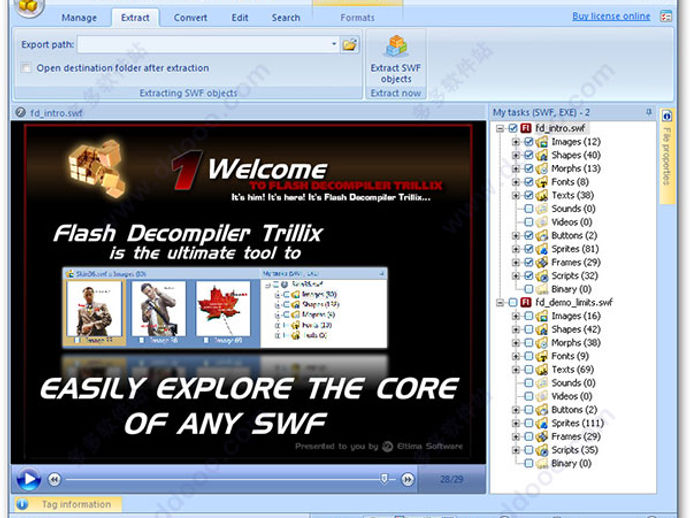
Task: Click the application orb logo button
Action: coord(29,6)
